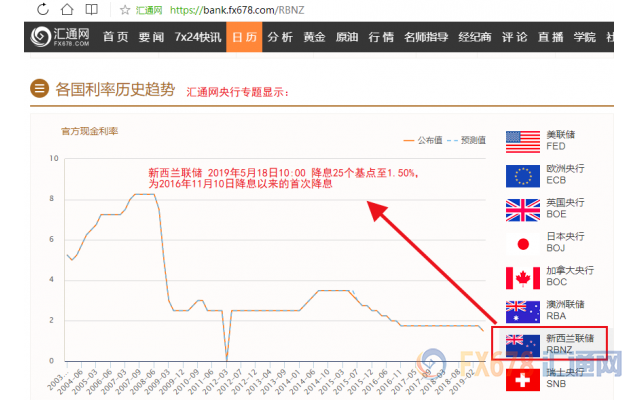Open the reading mode book icon

[91, 9]
